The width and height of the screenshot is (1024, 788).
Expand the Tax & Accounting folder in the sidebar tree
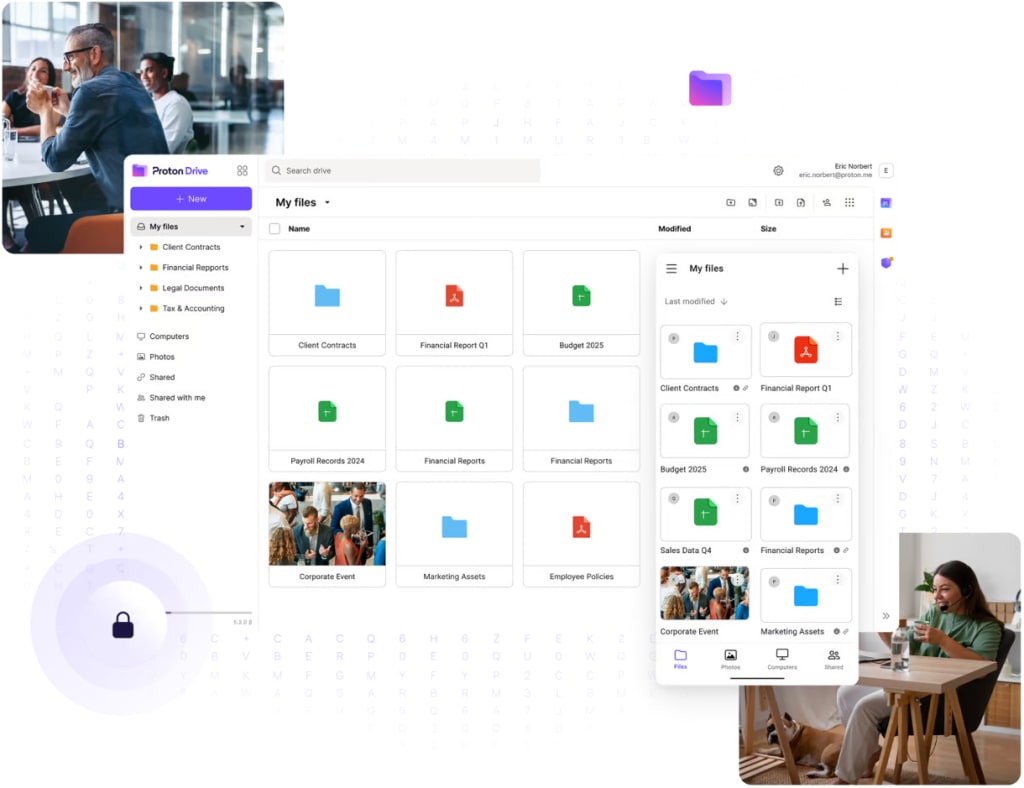click(x=141, y=308)
